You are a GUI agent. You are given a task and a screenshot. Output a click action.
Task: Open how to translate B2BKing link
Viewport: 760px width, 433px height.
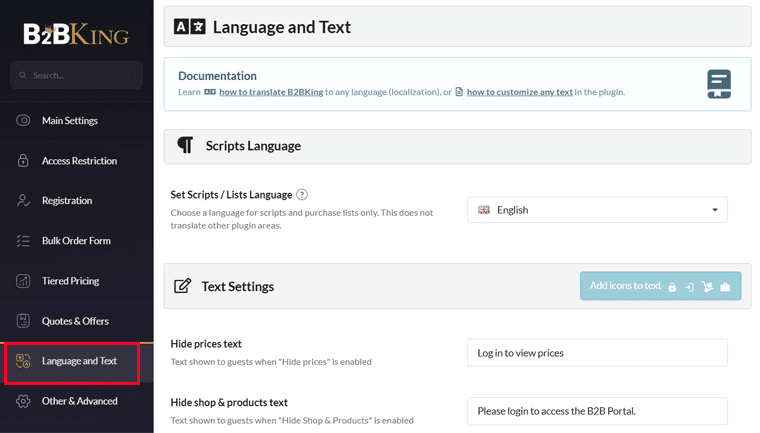pyautogui.click(x=271, y=92)
